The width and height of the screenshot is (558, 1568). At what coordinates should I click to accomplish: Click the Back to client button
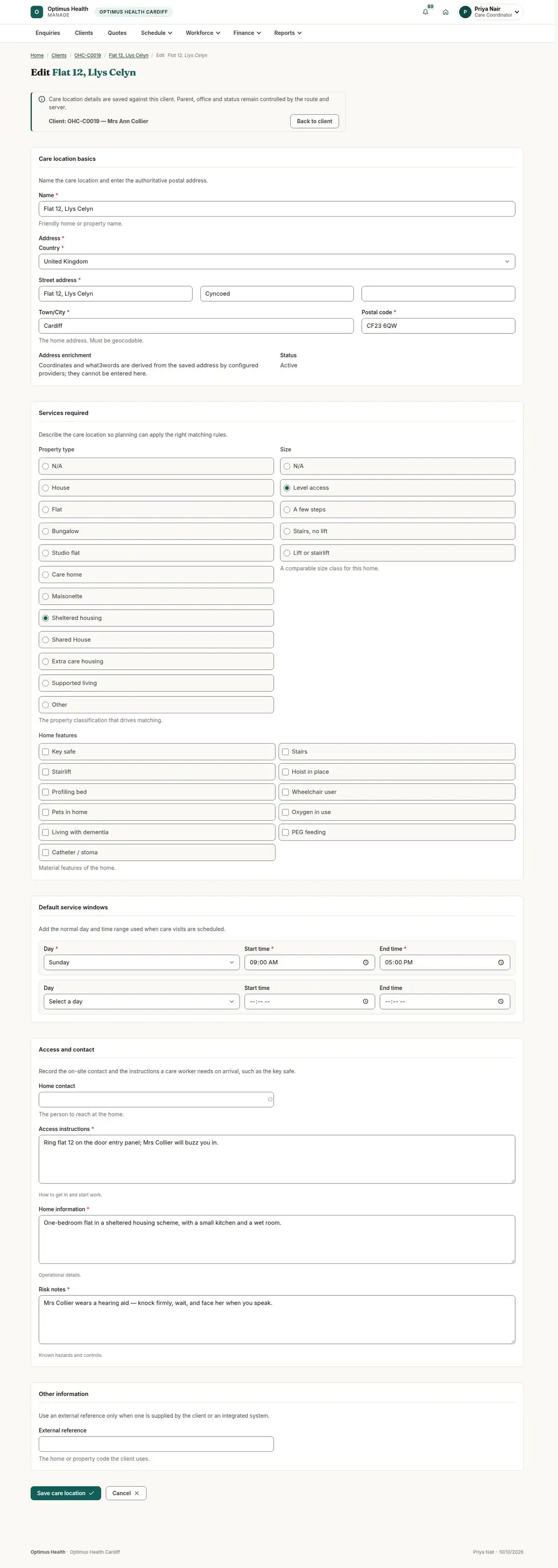(315, 121)
